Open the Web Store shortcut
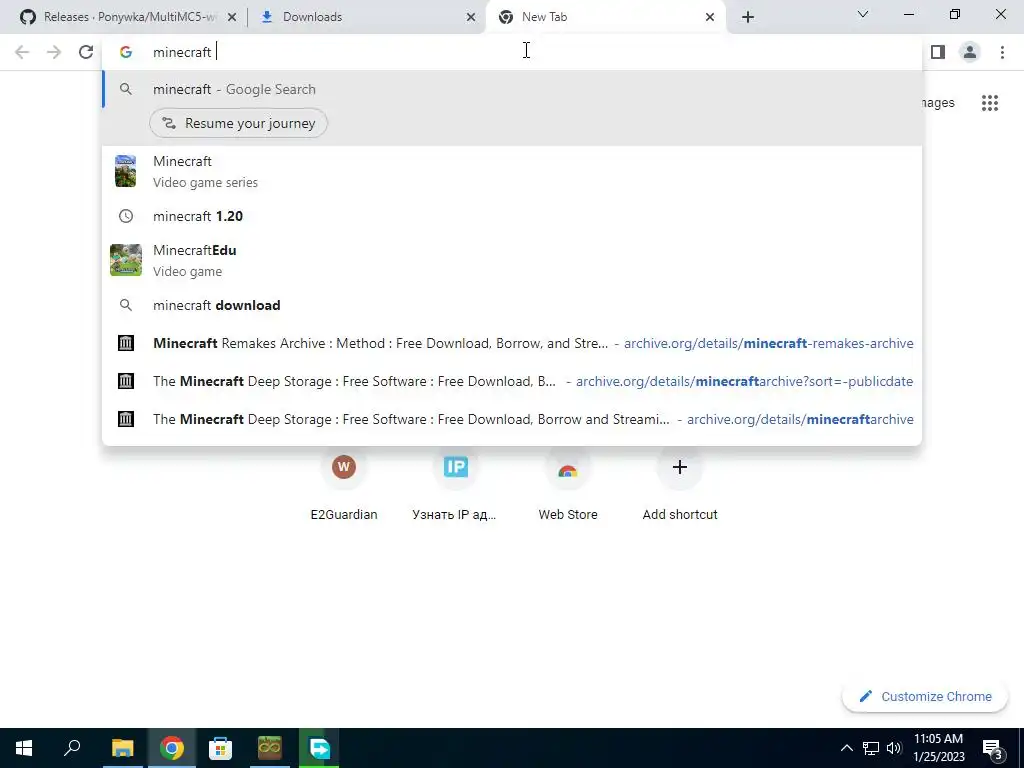This screenshot has height=768, width=1024. [x=568, y=485]
